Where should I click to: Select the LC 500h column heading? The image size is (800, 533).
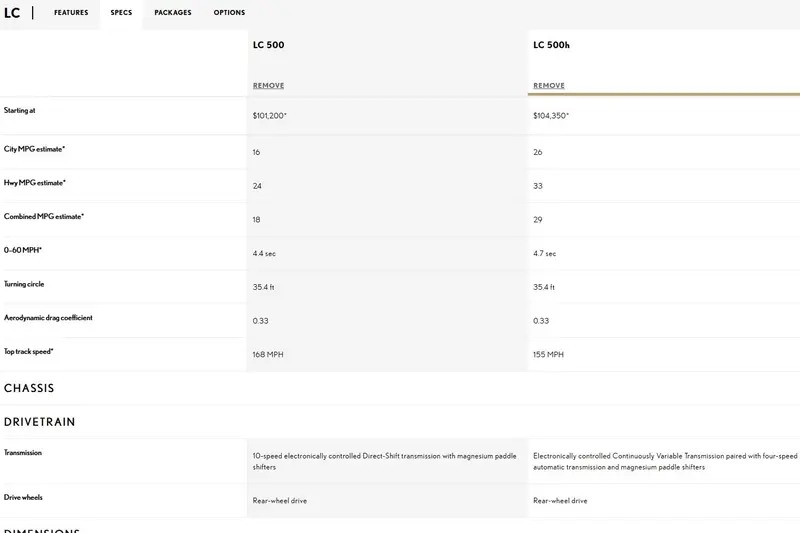pyautogui.click(x=552, y=45)
